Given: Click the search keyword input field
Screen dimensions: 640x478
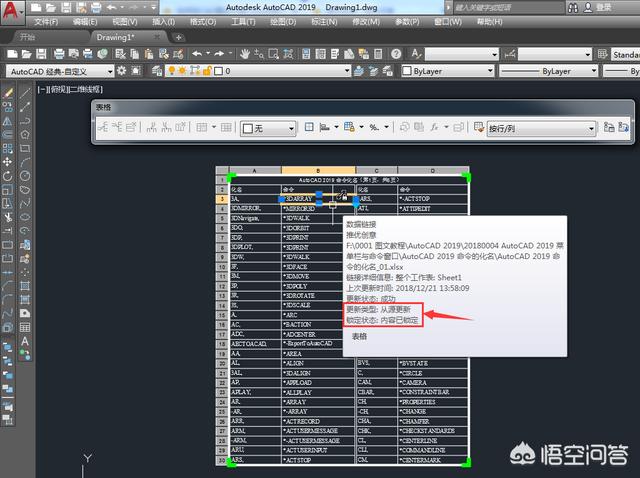Looking at the screenshot, I should tap(507, 7).
